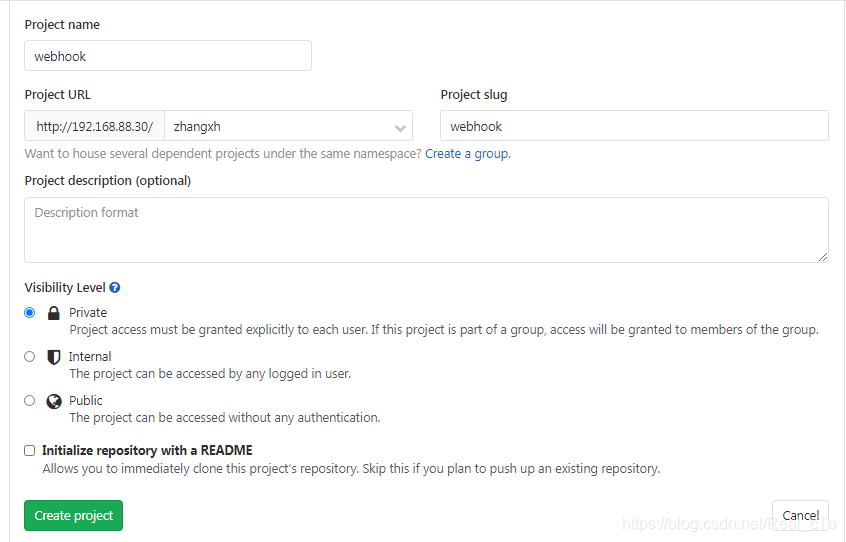
Task: Open the Create a group link
Action: 467,154
